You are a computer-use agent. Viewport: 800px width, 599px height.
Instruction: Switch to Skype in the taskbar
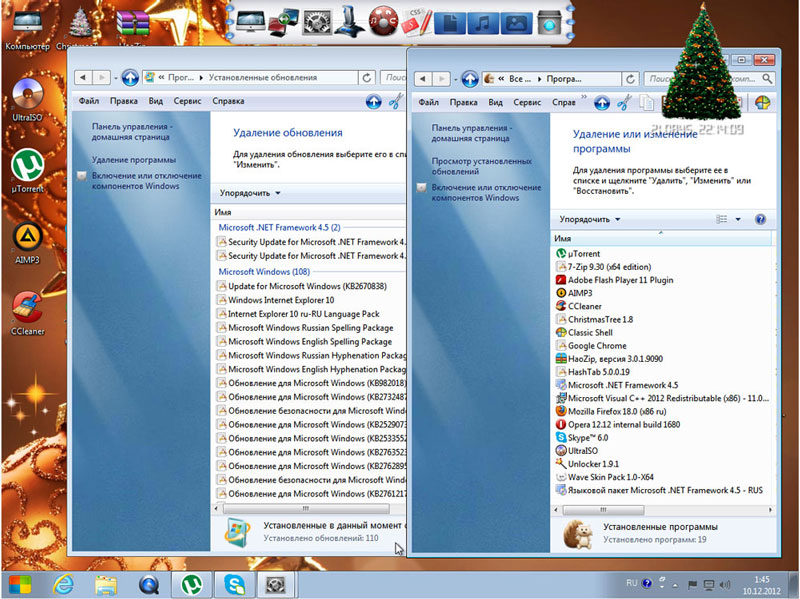(x=235, y=583)
